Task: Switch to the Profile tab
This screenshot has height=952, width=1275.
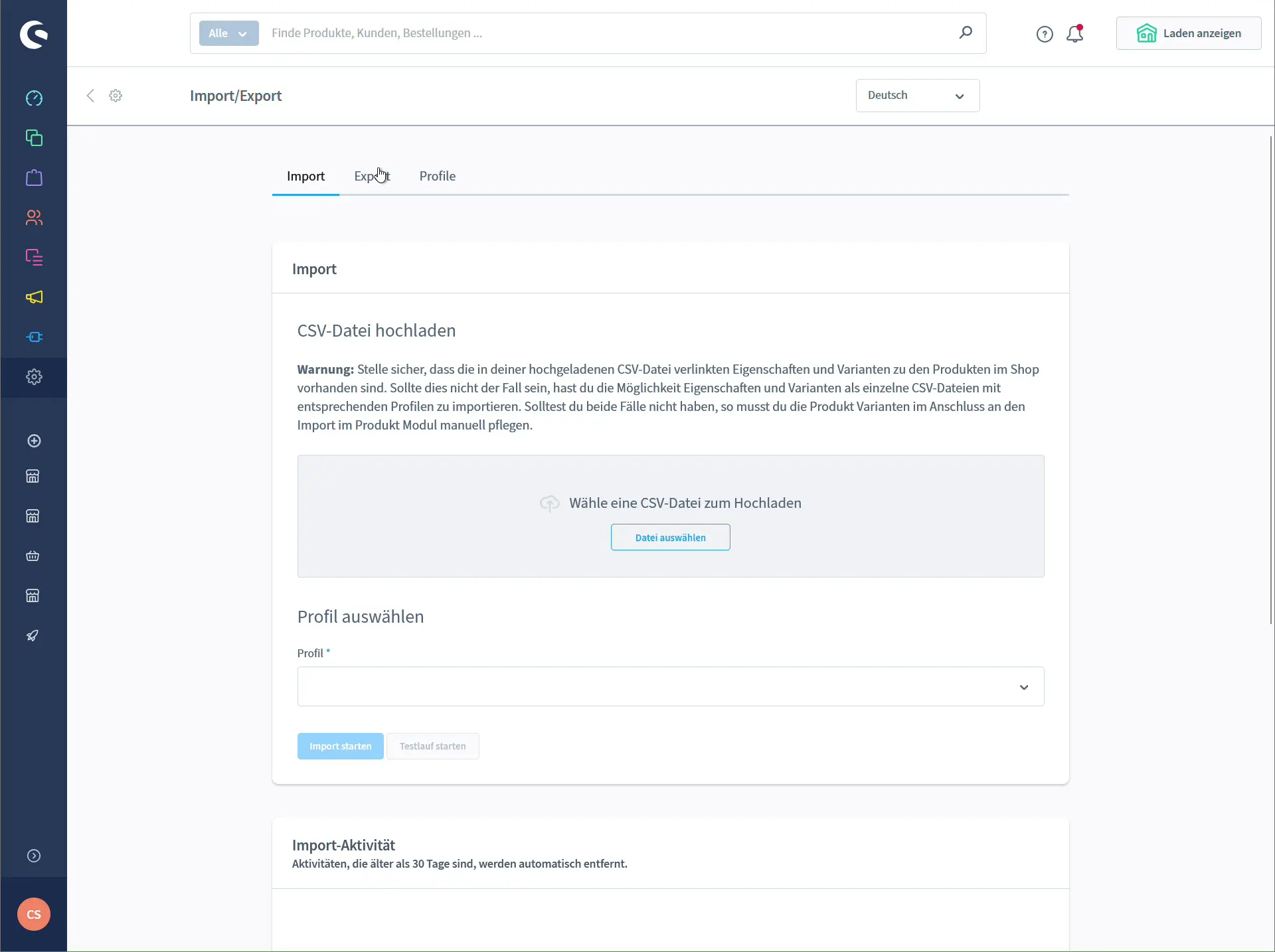Action: (437, 176)
